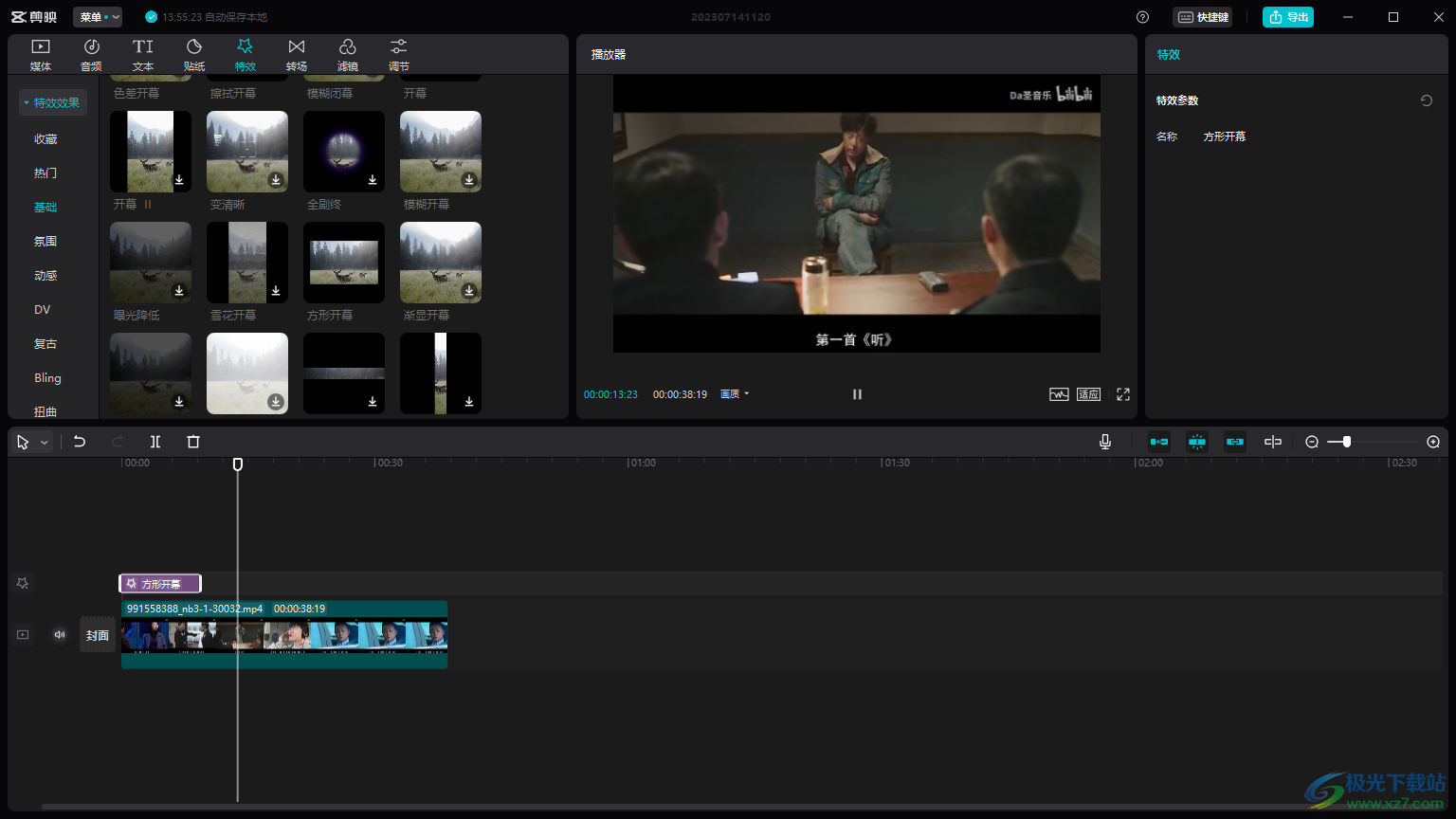The image size is (1456, 819).
Task: Redo the last undone action
Action: point(118,442)
